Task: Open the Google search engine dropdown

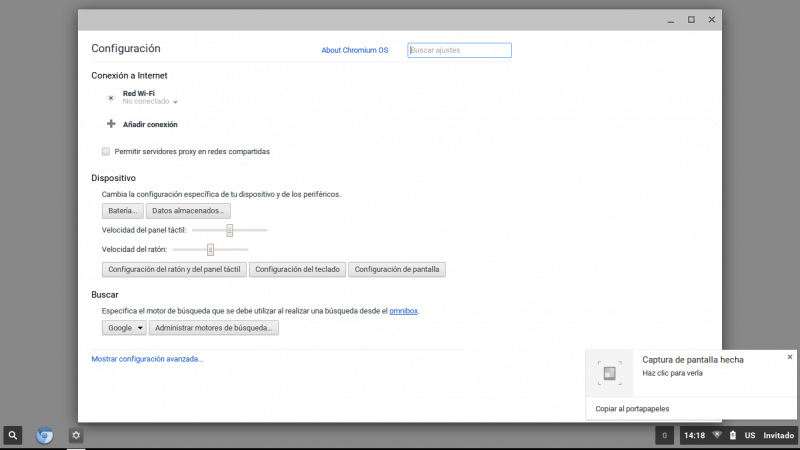Action: 124,328
